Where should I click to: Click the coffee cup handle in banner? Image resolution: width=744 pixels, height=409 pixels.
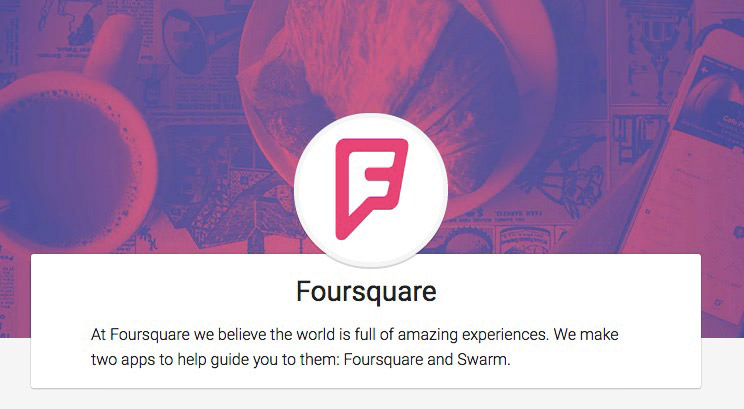pos(112,52)
